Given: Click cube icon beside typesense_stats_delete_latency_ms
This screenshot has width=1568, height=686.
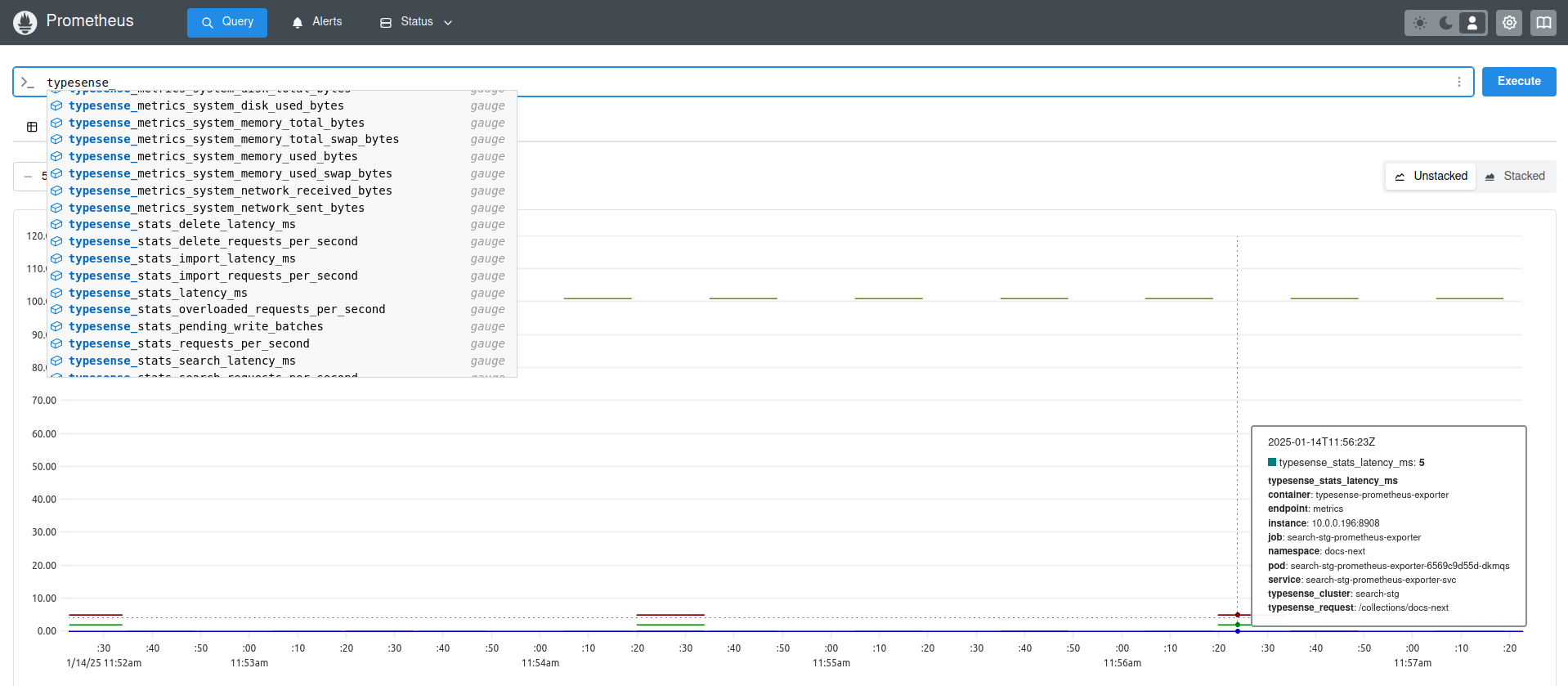Looking at the screenshot, I should [x=56, y=224].
